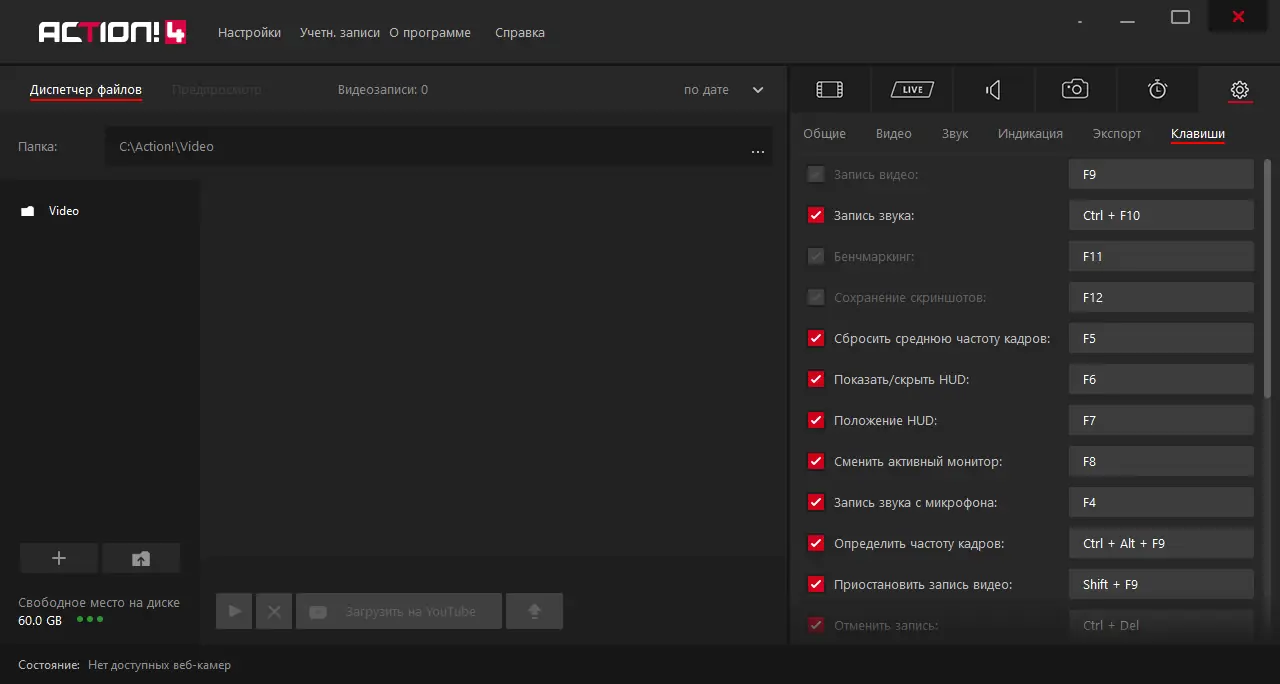Image resolution: width=1280 pixels, height=684 pixels.
Task: Uncheck the Положение HUD checkbox
Action: tap(816, 420)
